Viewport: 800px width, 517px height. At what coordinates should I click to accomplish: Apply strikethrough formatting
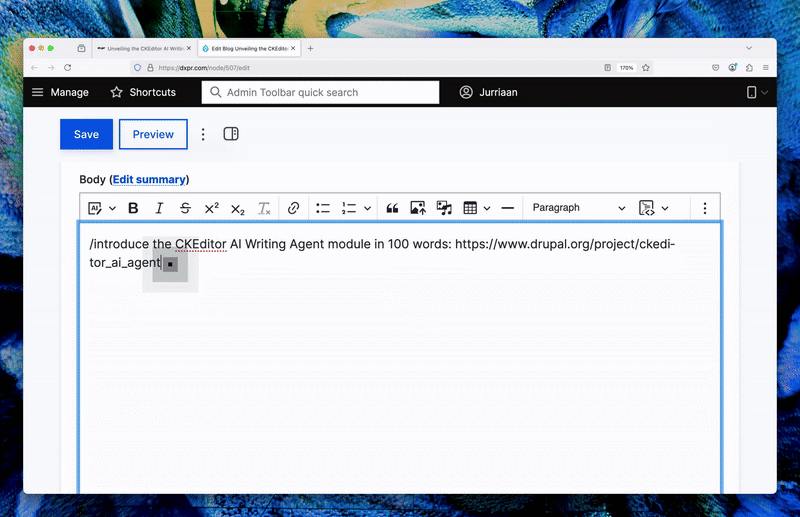pos(185,208)
